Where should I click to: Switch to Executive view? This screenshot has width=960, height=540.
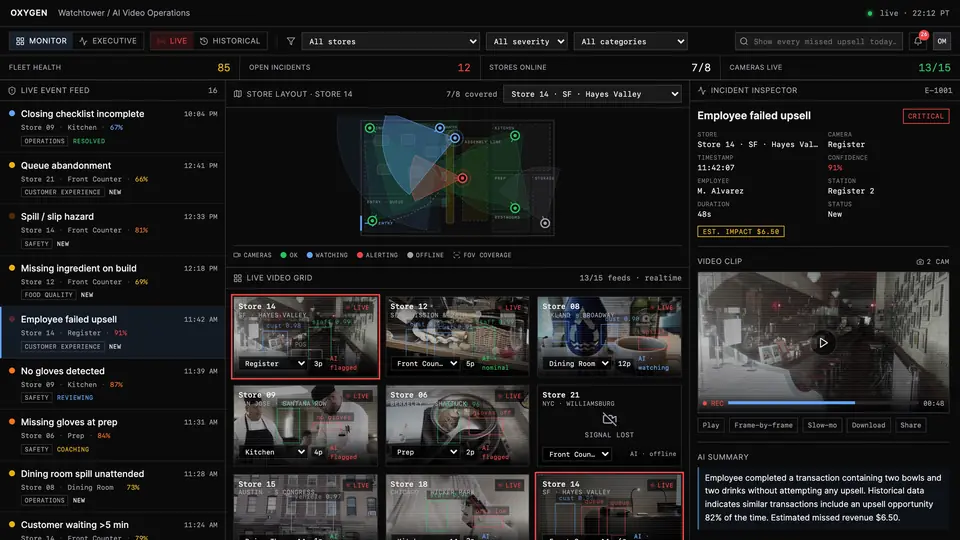pyautogui.click(x=108, y=41)
